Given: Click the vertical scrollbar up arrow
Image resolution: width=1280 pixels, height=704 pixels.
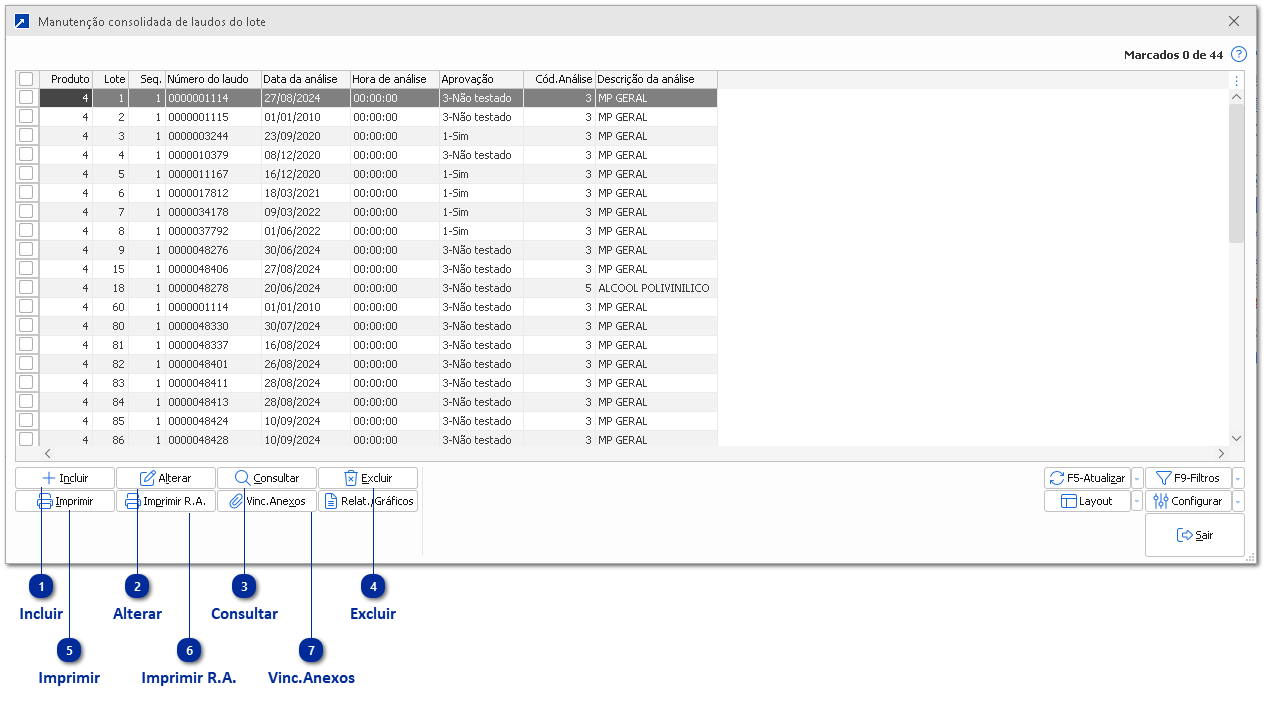Looking at the screenshot, I should click(x=1236, y=97).
